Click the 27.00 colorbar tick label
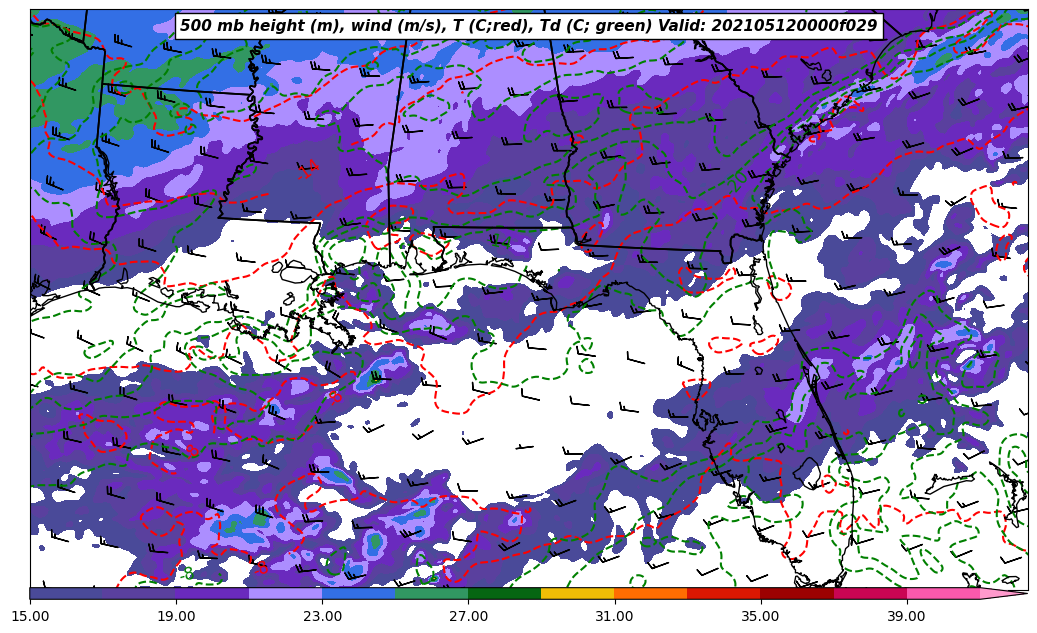Viewport: 1037px width, 633px height. 468,616
